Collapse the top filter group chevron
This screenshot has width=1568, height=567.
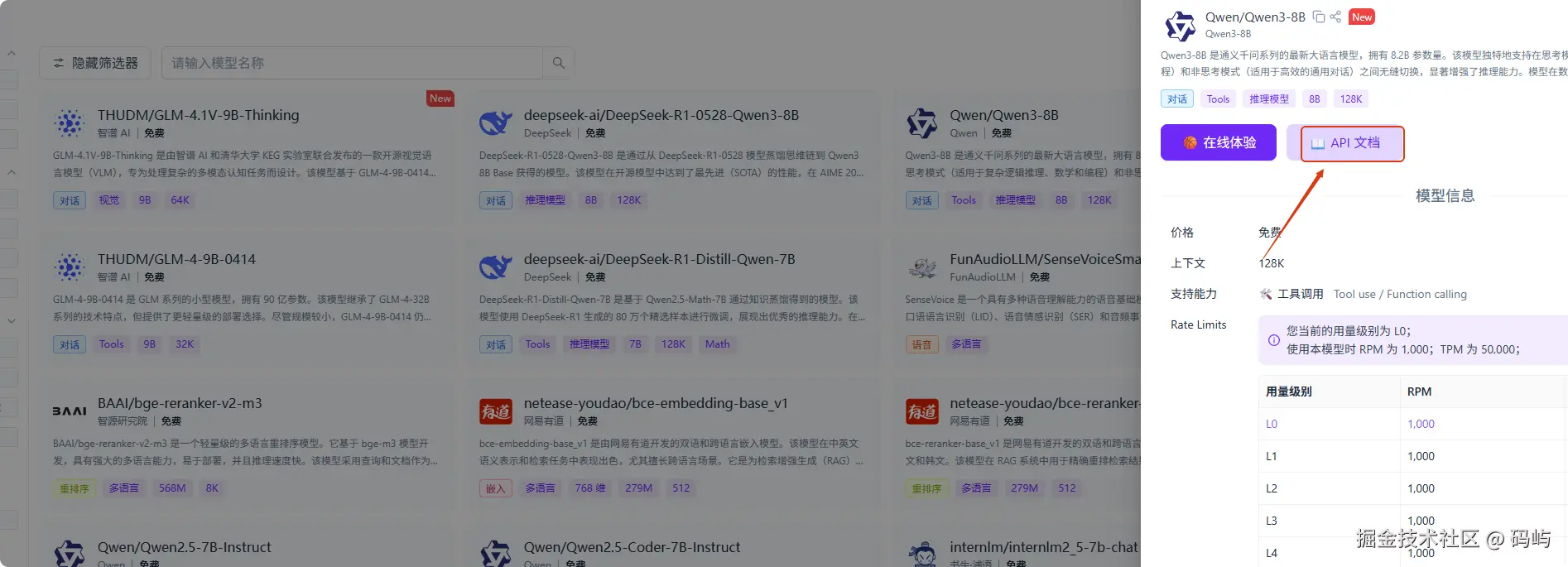12,54
